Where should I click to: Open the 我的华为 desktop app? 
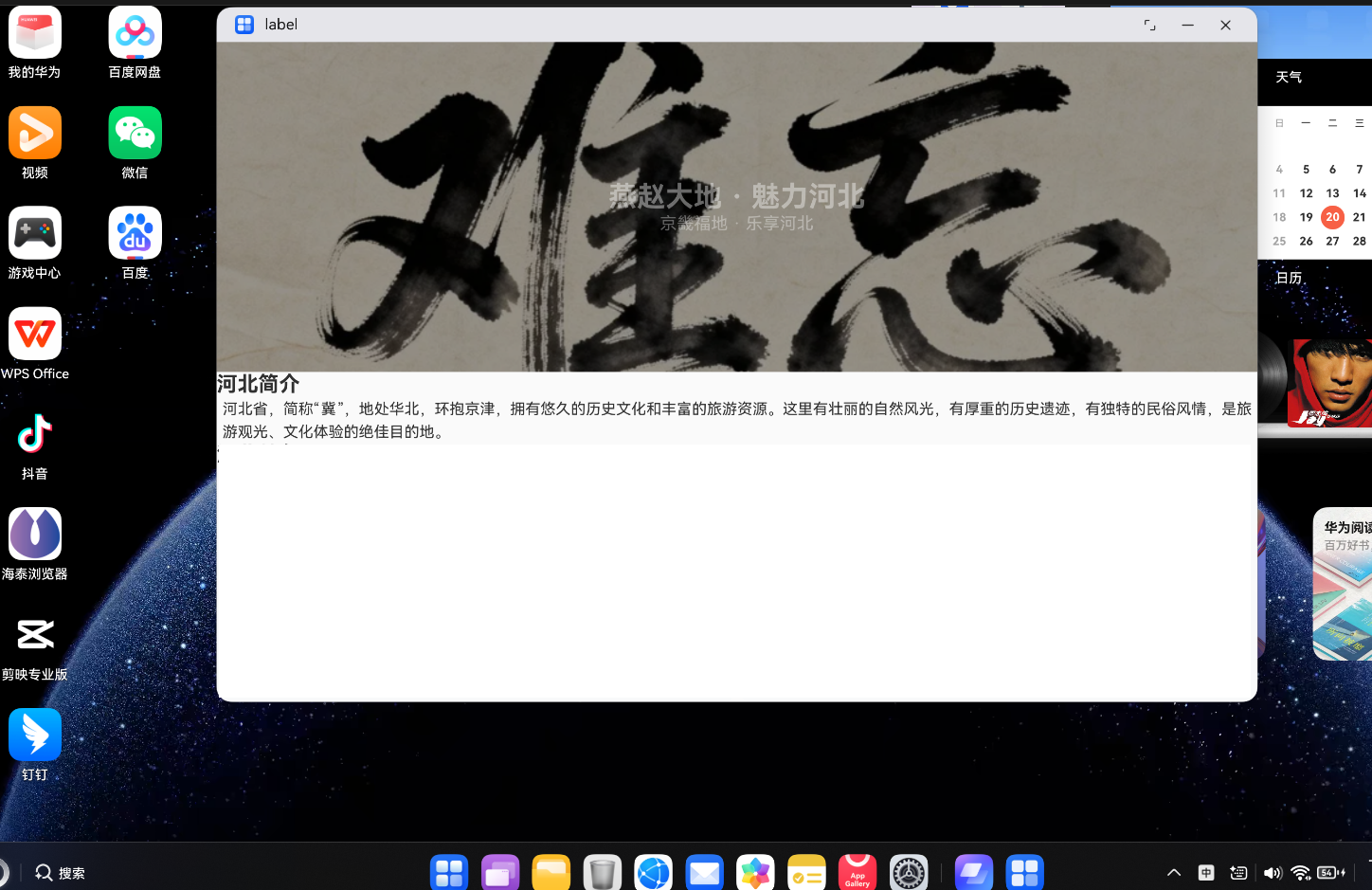point(35,33)
